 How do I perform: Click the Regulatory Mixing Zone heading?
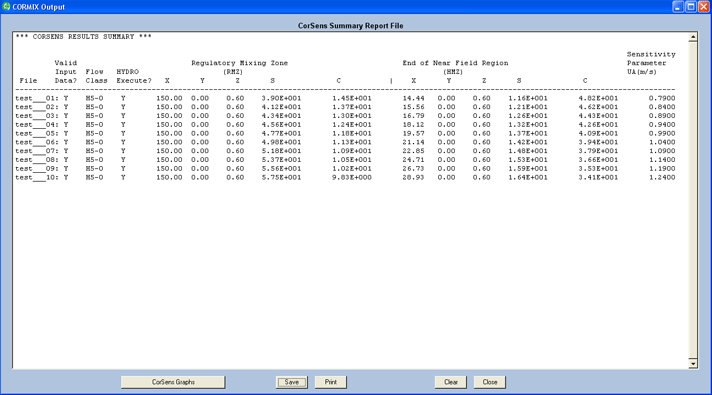point(239,63)
